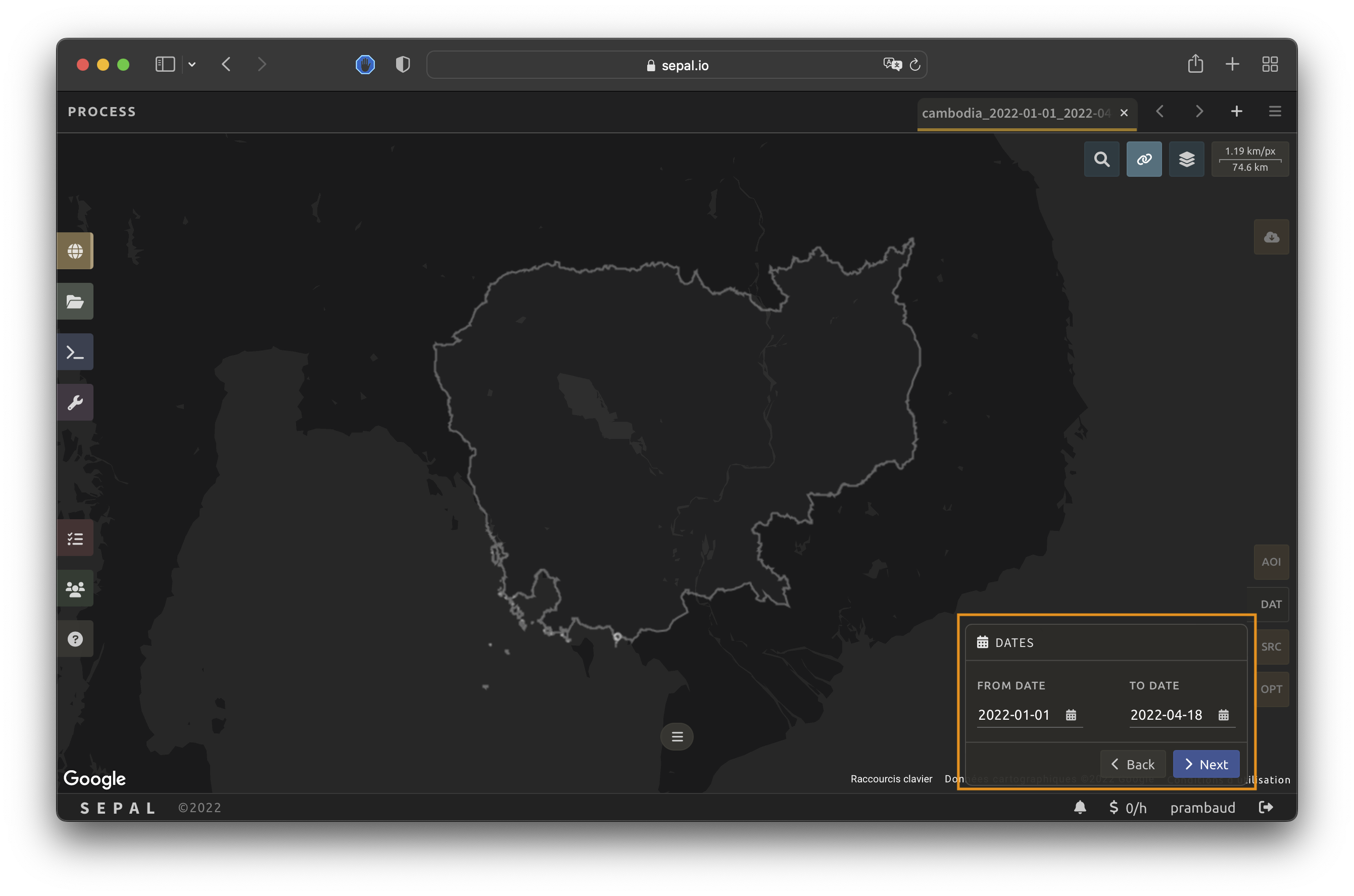
Task: Open the FROM DATE calendar picker
Action: 1071,715
